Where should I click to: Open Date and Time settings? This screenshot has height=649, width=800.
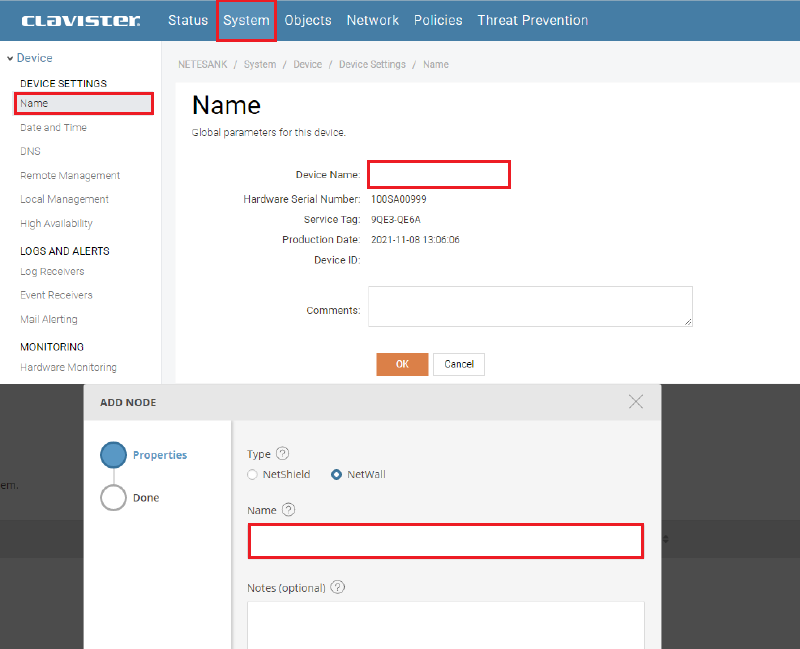pos(53,127)
